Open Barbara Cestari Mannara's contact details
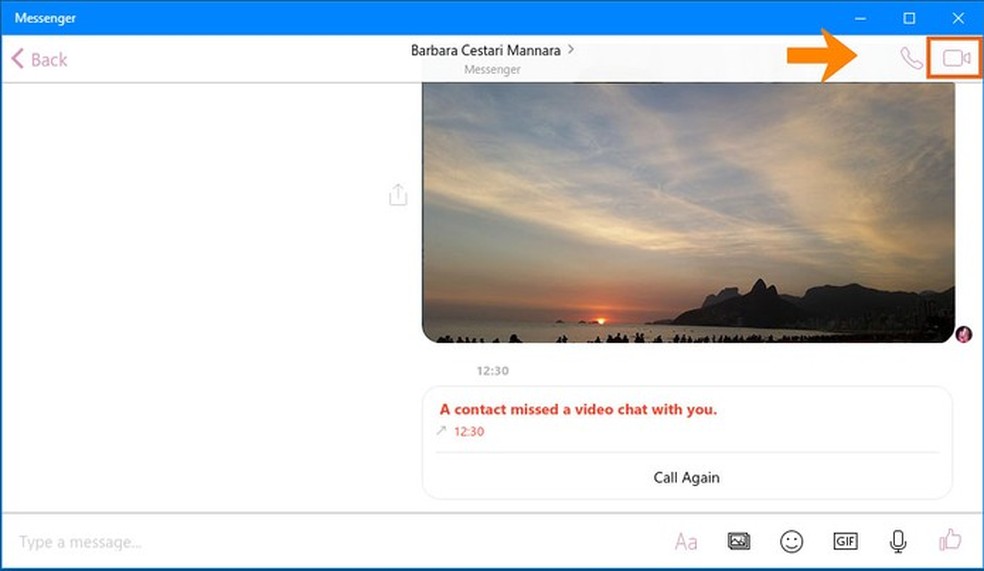984x571 pixels. coord(492,50)
